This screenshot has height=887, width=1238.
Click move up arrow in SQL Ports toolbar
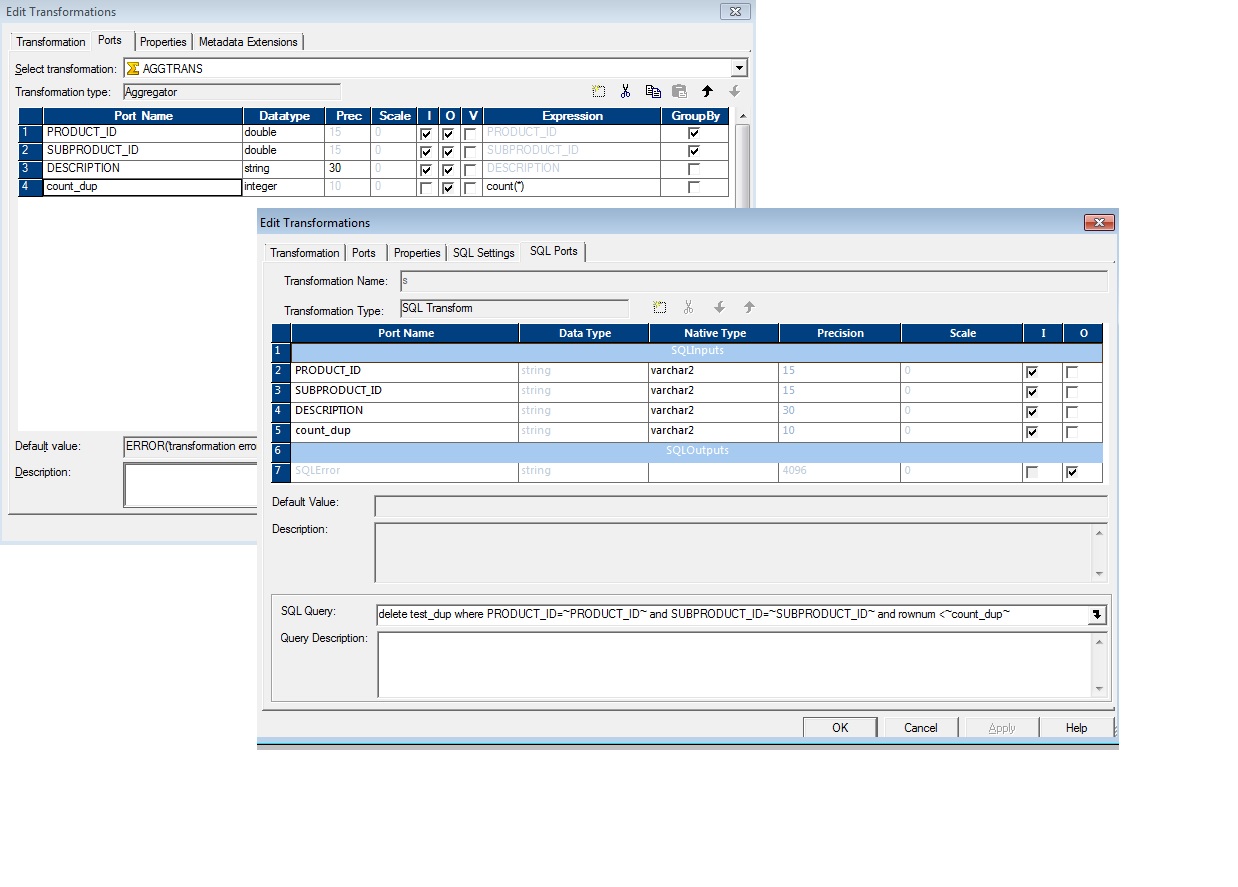click(749, 307)
